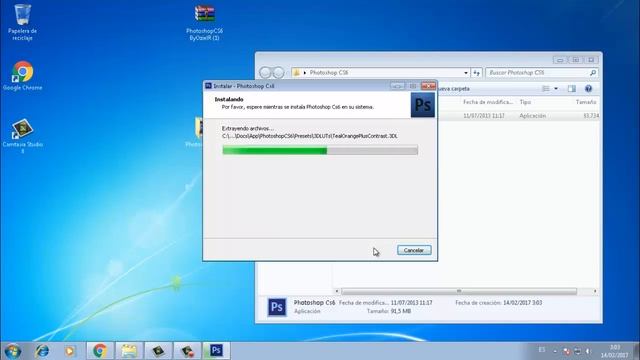Sort by Tipo column
Viewport: 640px width, 360px height.
tap(525, 102)
